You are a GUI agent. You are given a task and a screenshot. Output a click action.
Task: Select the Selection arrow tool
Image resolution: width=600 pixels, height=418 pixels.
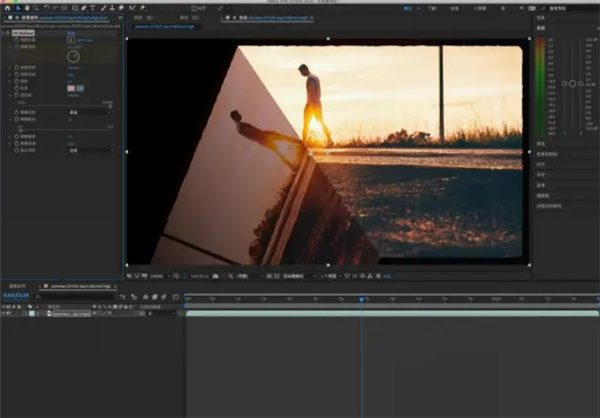18,8
